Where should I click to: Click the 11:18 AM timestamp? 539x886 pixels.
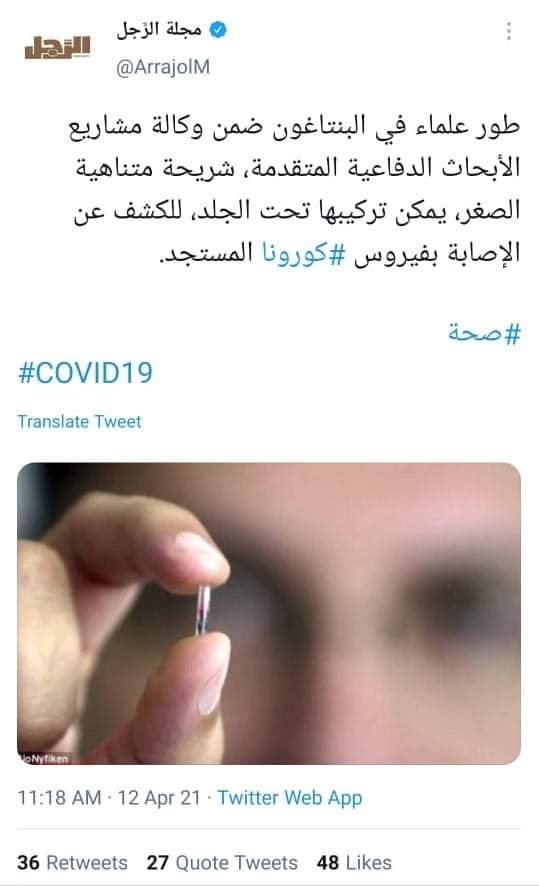(x=59, y=798)
